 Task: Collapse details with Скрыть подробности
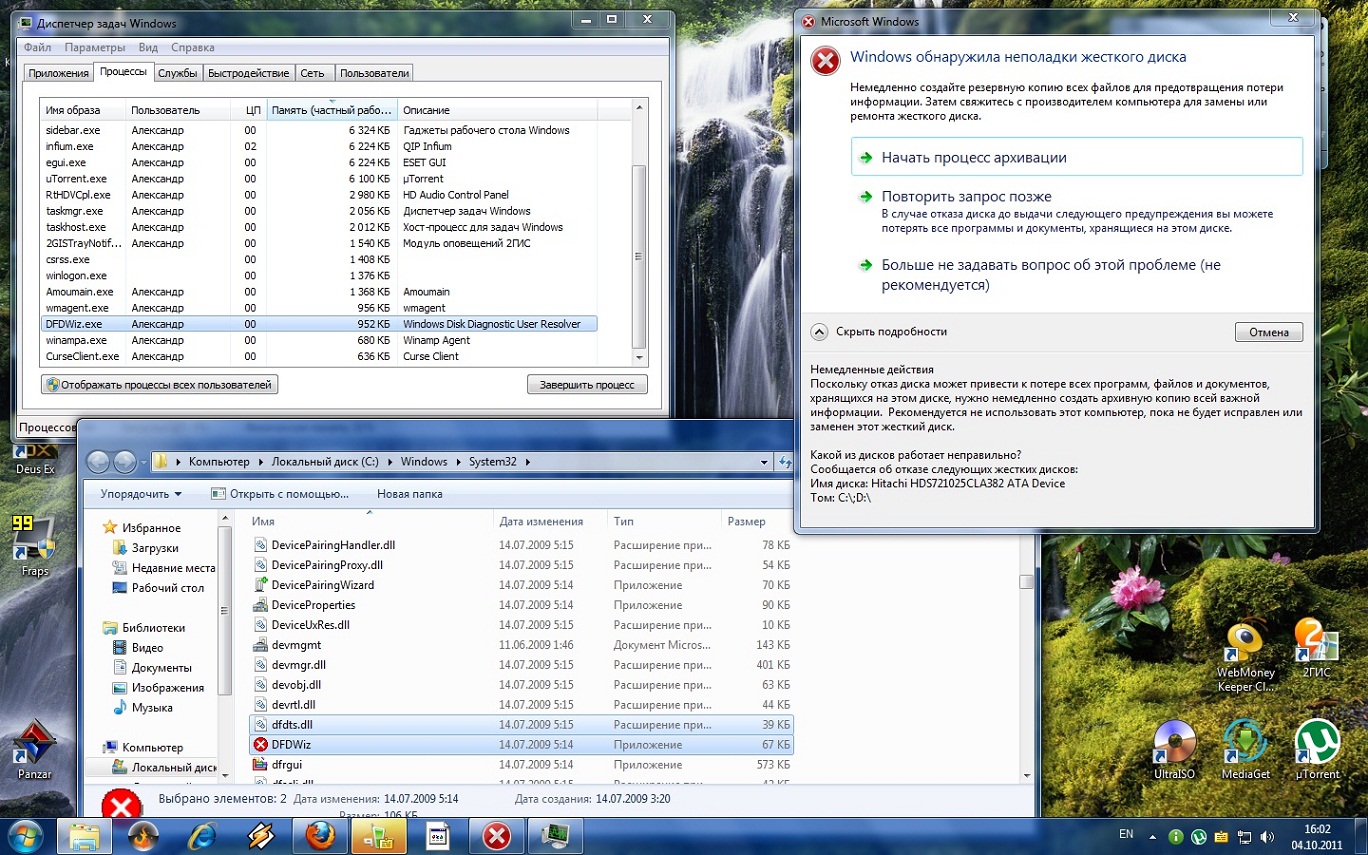[879, 332]
